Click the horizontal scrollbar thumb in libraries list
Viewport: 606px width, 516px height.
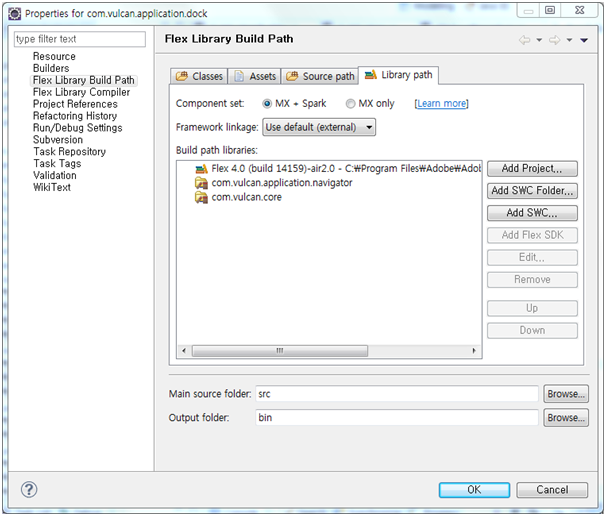pyautogui.click(x=280, y=351)
